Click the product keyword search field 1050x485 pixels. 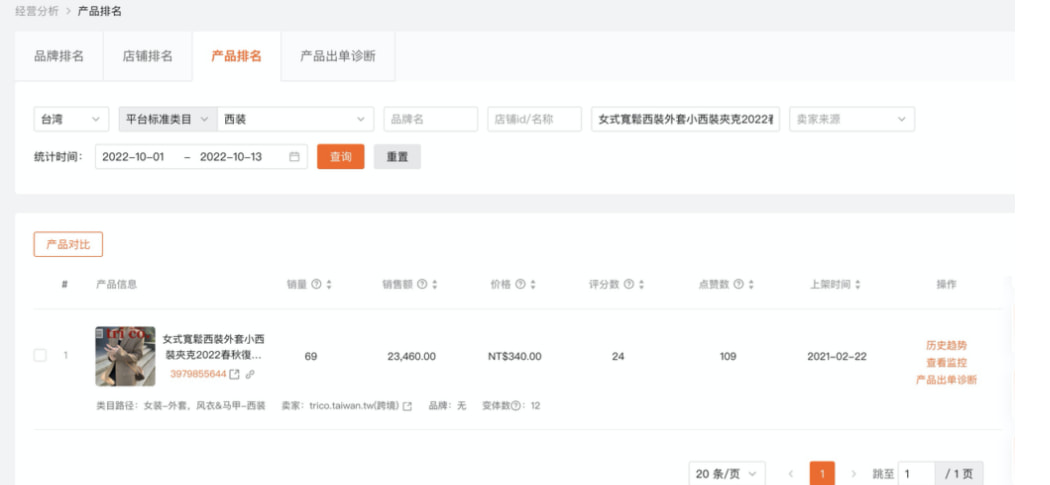[x=685, y=119]
